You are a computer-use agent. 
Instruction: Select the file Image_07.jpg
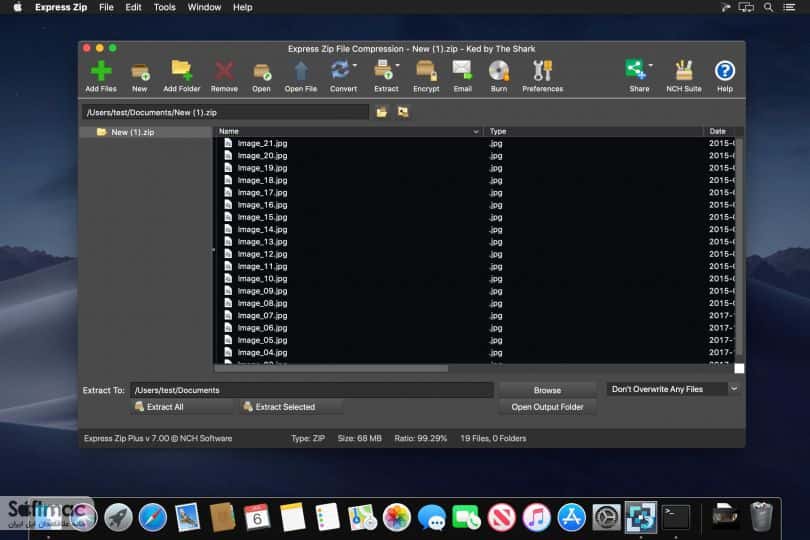click(262, 315)
